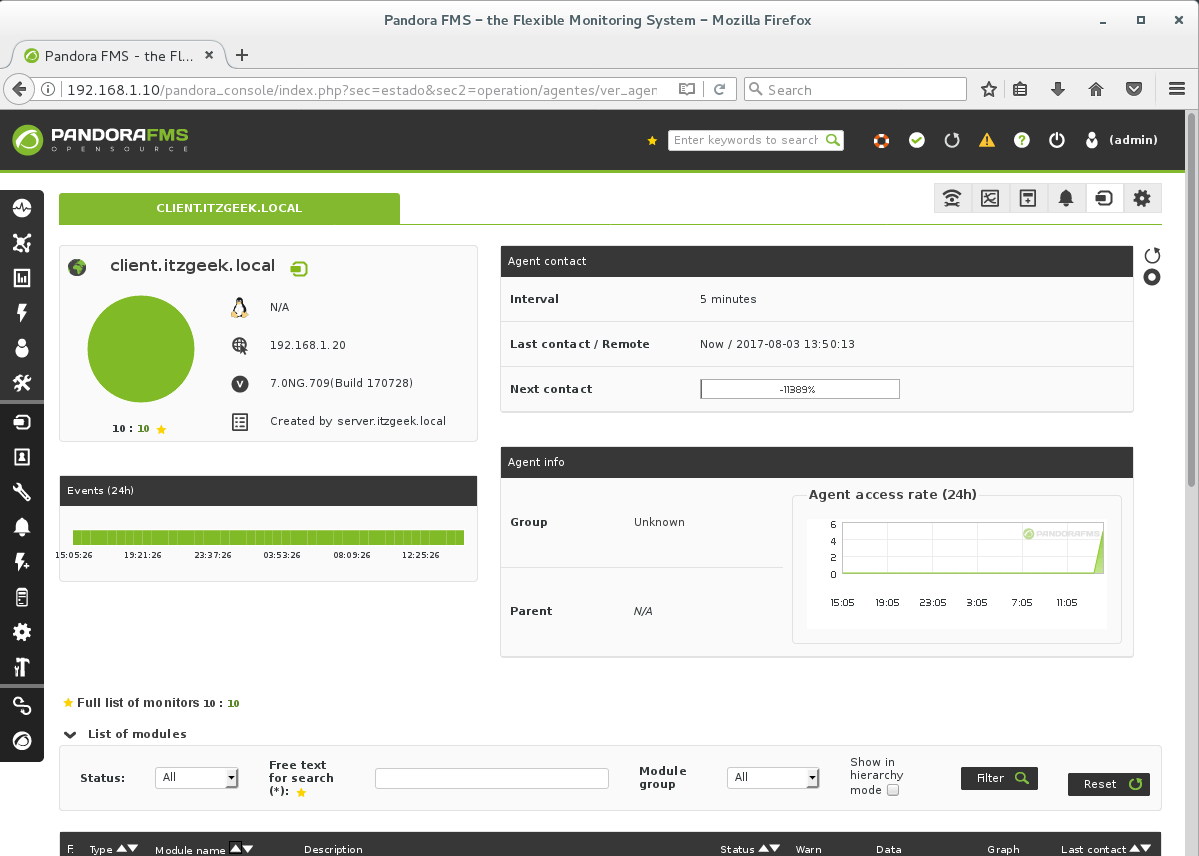Screen dimensions: 1199x856
Task: Click inside the free text search field
Action: (x=491, y=777)
